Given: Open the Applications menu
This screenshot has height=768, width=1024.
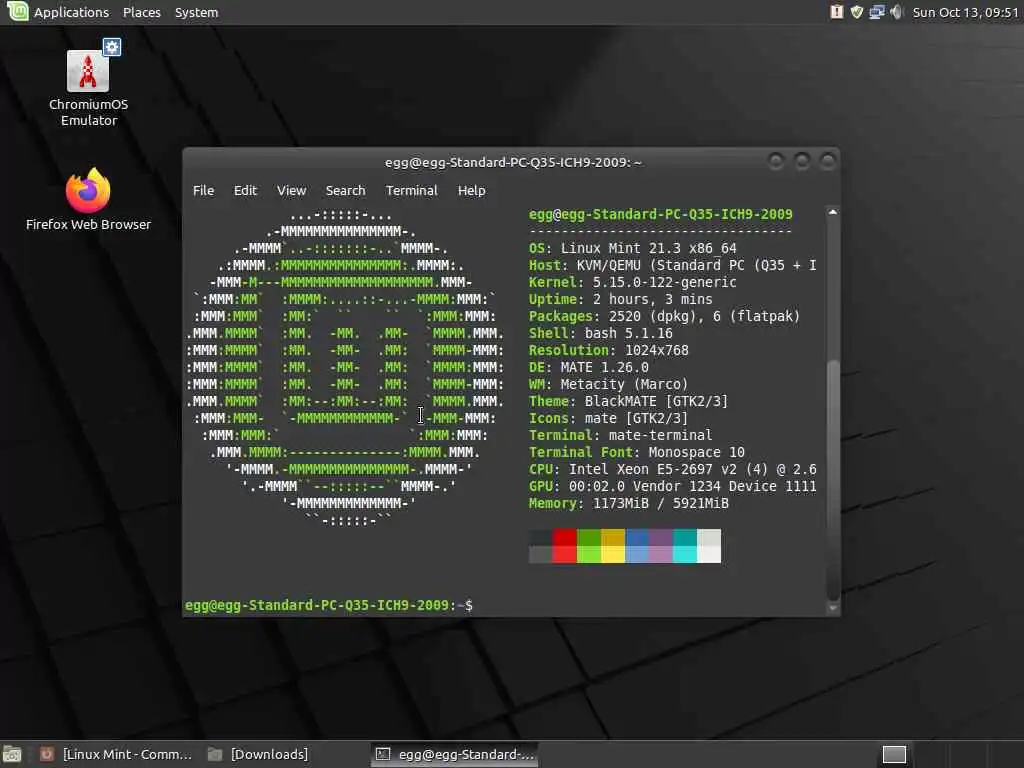Looking at the screenshot, I should pos(71,12).
